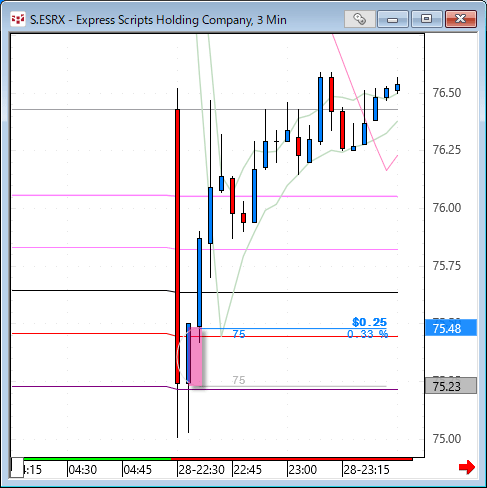Maximize the ESRX chart window
487x488 pixels.
(427, 19)
